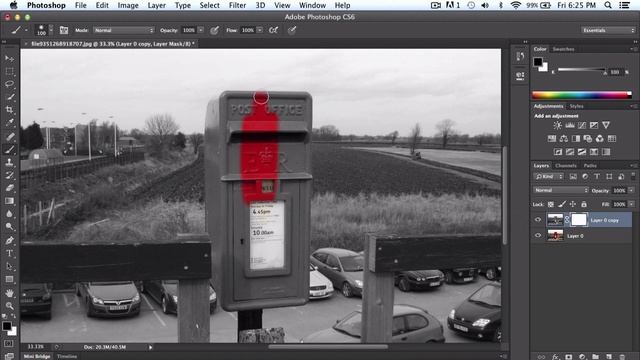Hide the Layer 0 copy layer
The image size is (640, 360).
tap(538, 220)
